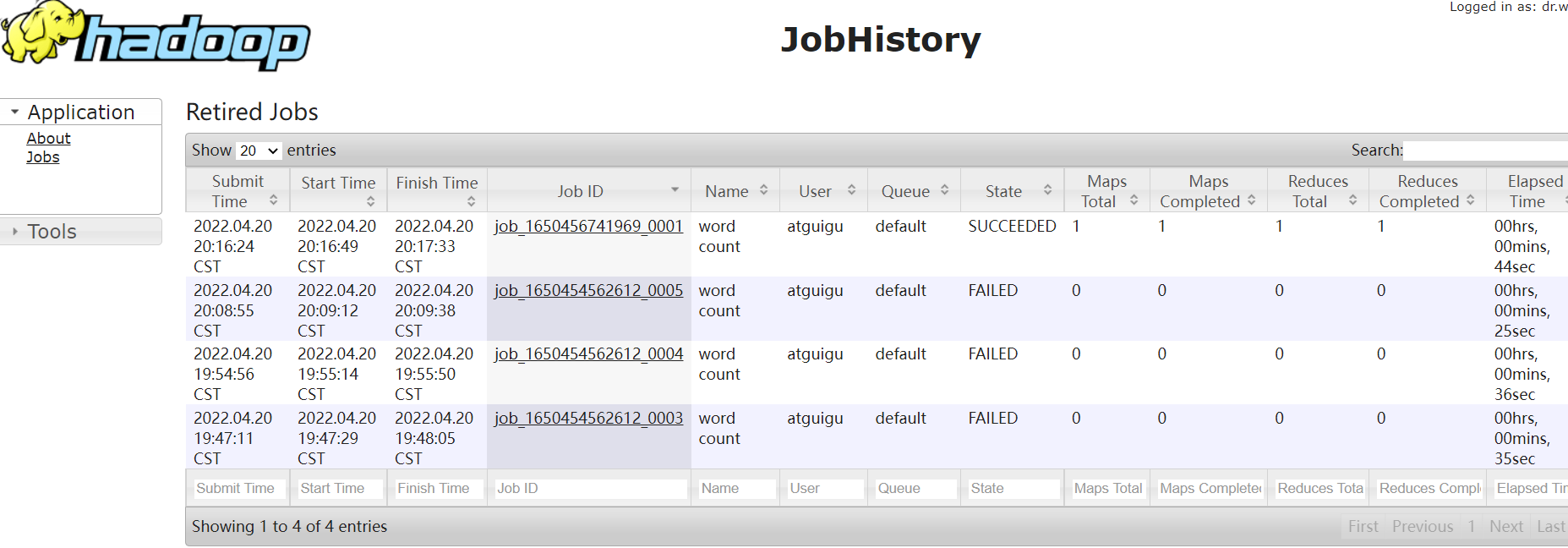Focus the Maps Completed filter field
The height and width of the screenshot is (548, 1568).
1209,489
